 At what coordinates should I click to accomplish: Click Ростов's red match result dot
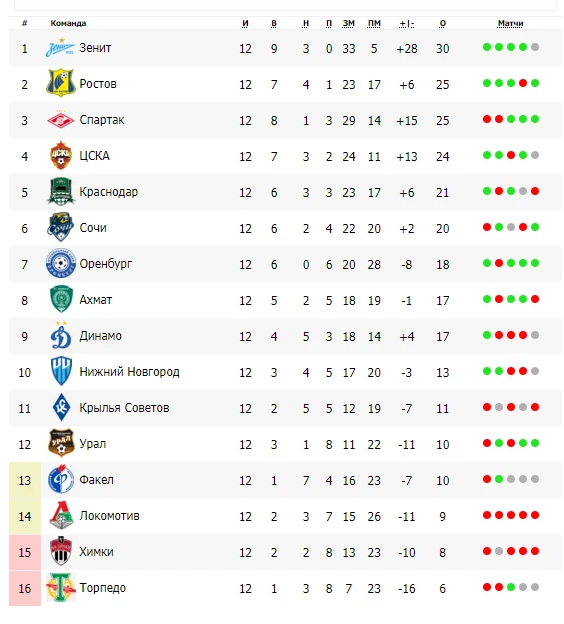[x=523, y=83]
